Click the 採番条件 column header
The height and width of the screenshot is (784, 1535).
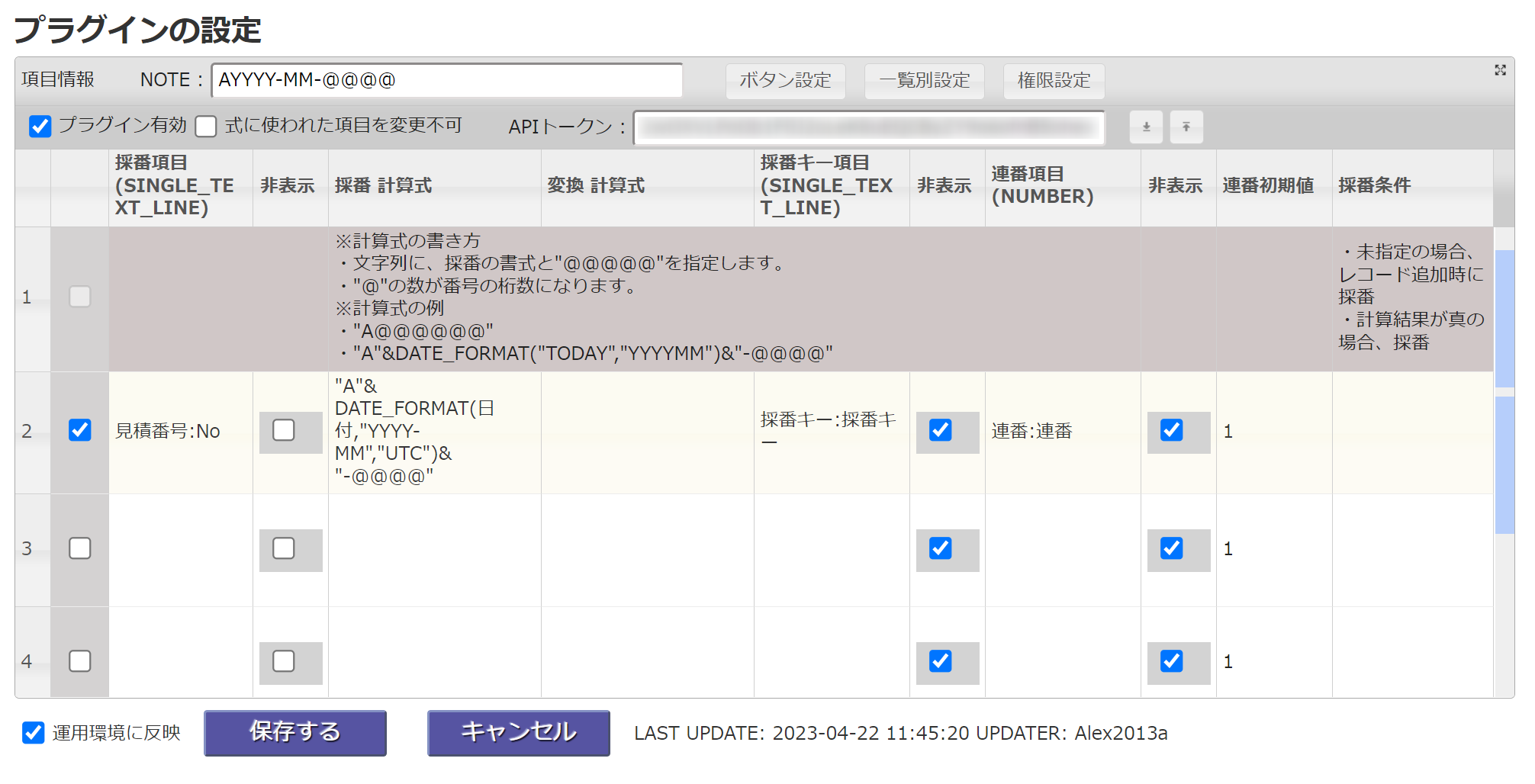1412,188
